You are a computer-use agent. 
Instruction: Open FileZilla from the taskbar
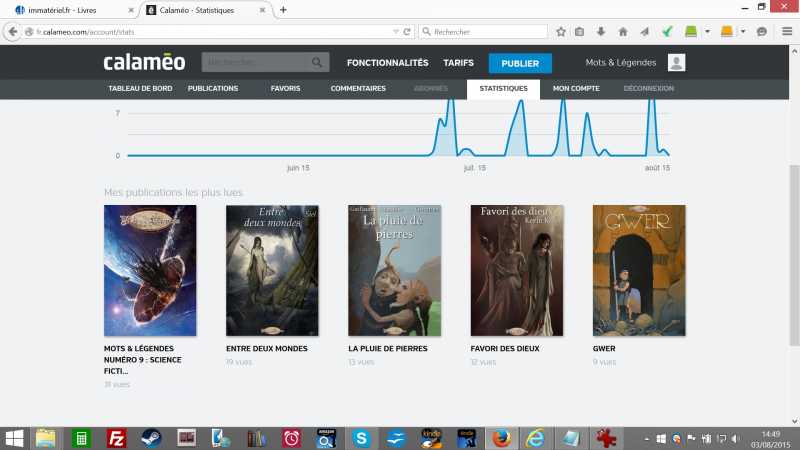coord(117,437)
